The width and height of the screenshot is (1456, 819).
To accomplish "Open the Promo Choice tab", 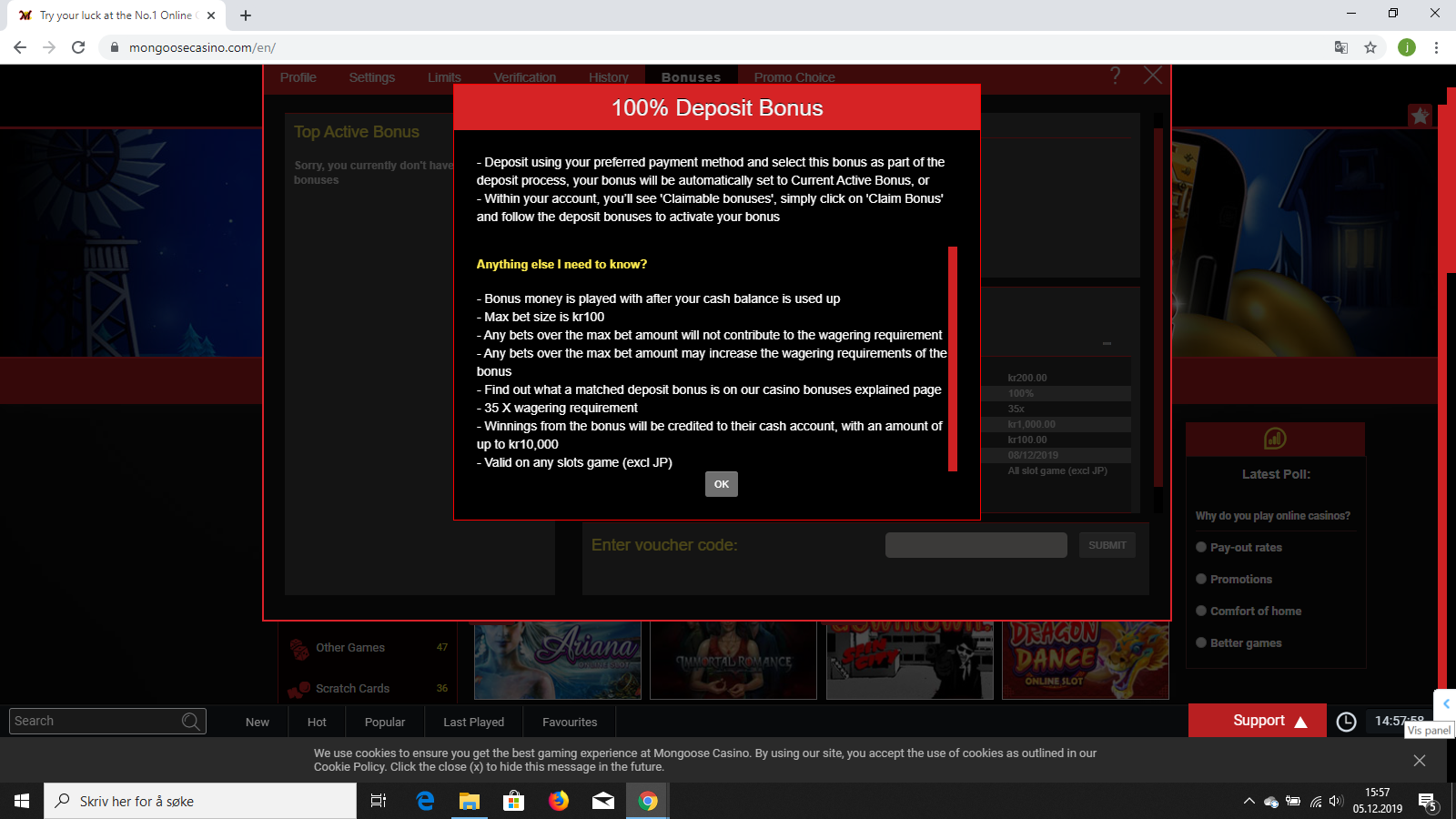I will pos(794,77).
